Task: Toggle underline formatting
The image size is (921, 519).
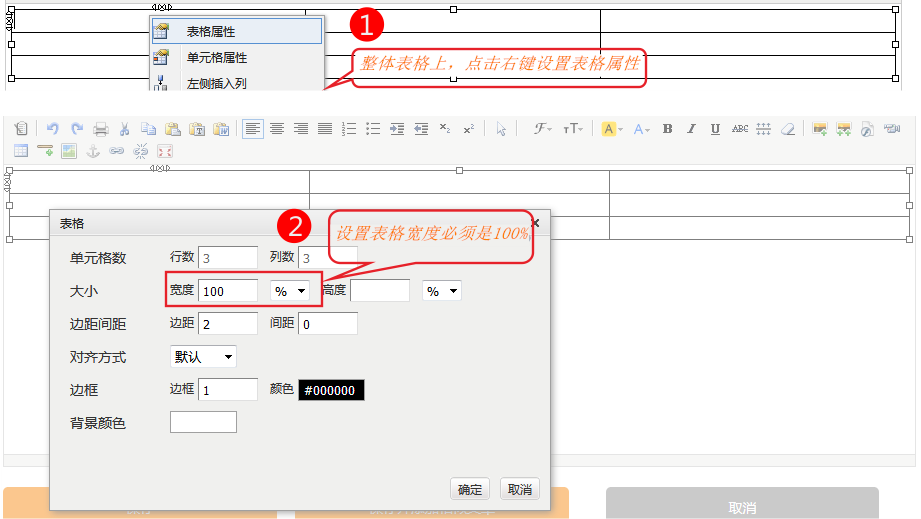Action: [x=715, y=129]
